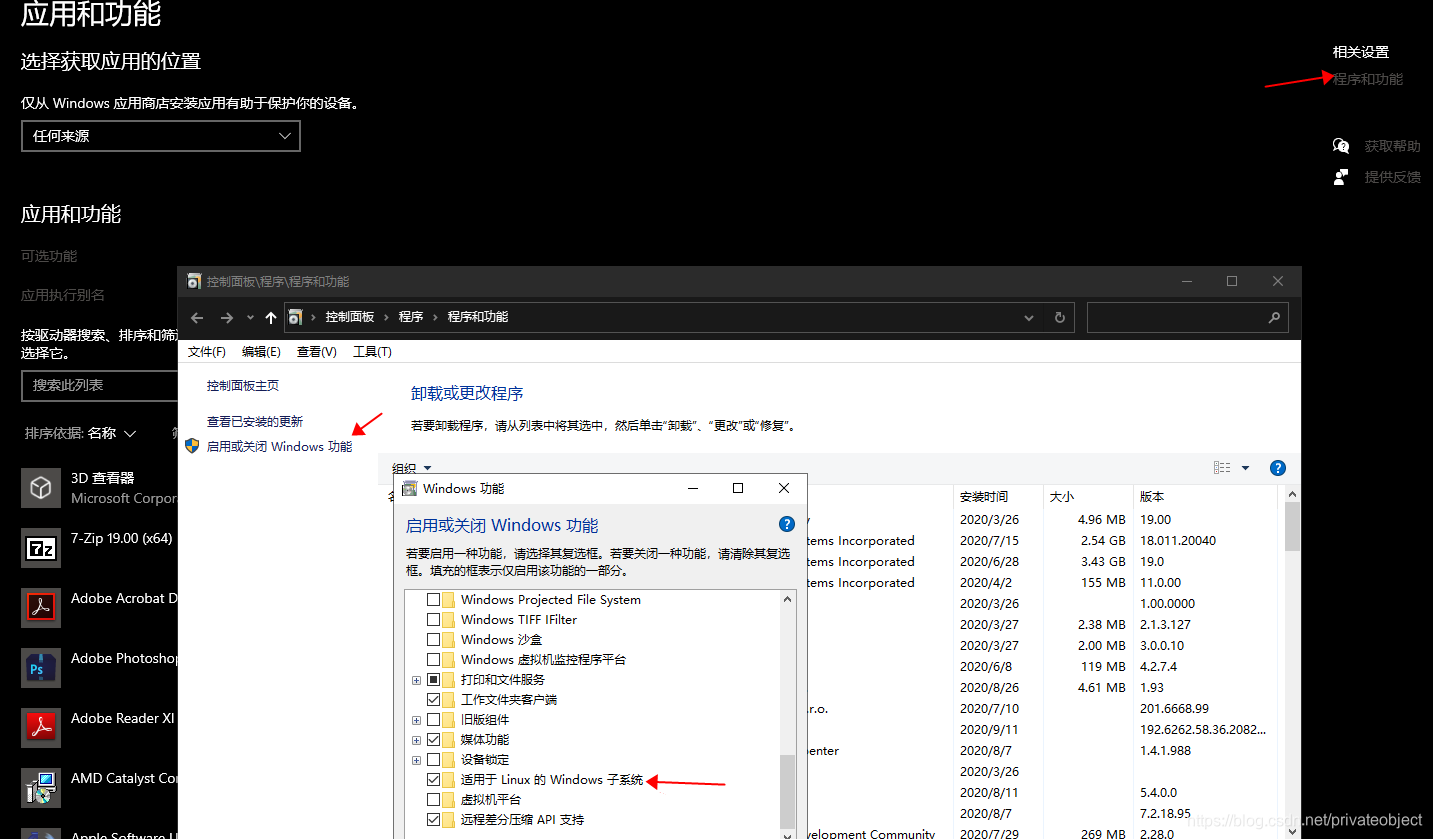Image resolution: width=1433 pixels, height=839 pixels.
Task: Toggle 打印和文件服务 checkbox
Action: [434, 680]
